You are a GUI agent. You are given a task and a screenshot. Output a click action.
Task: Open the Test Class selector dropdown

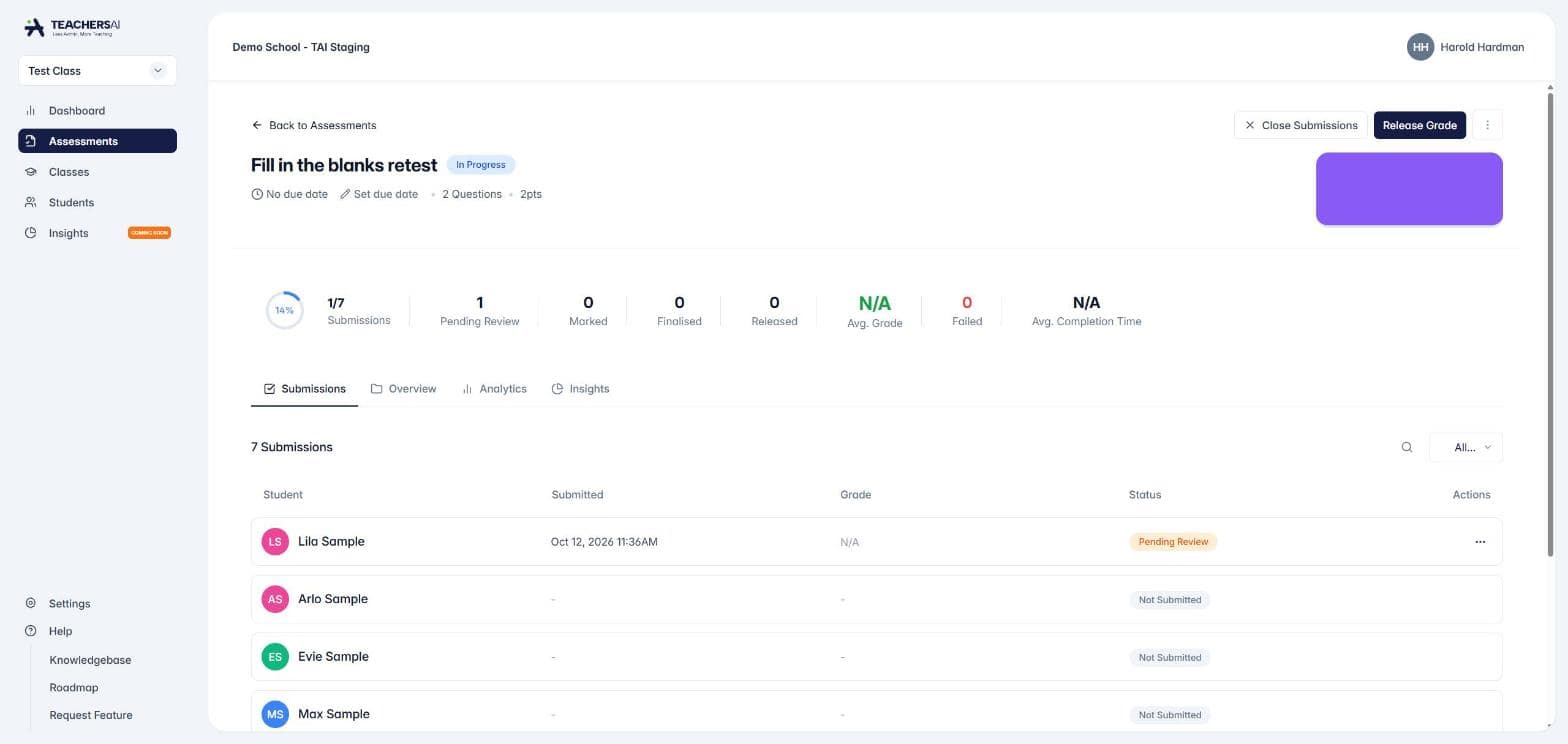[x=97, y=71]
